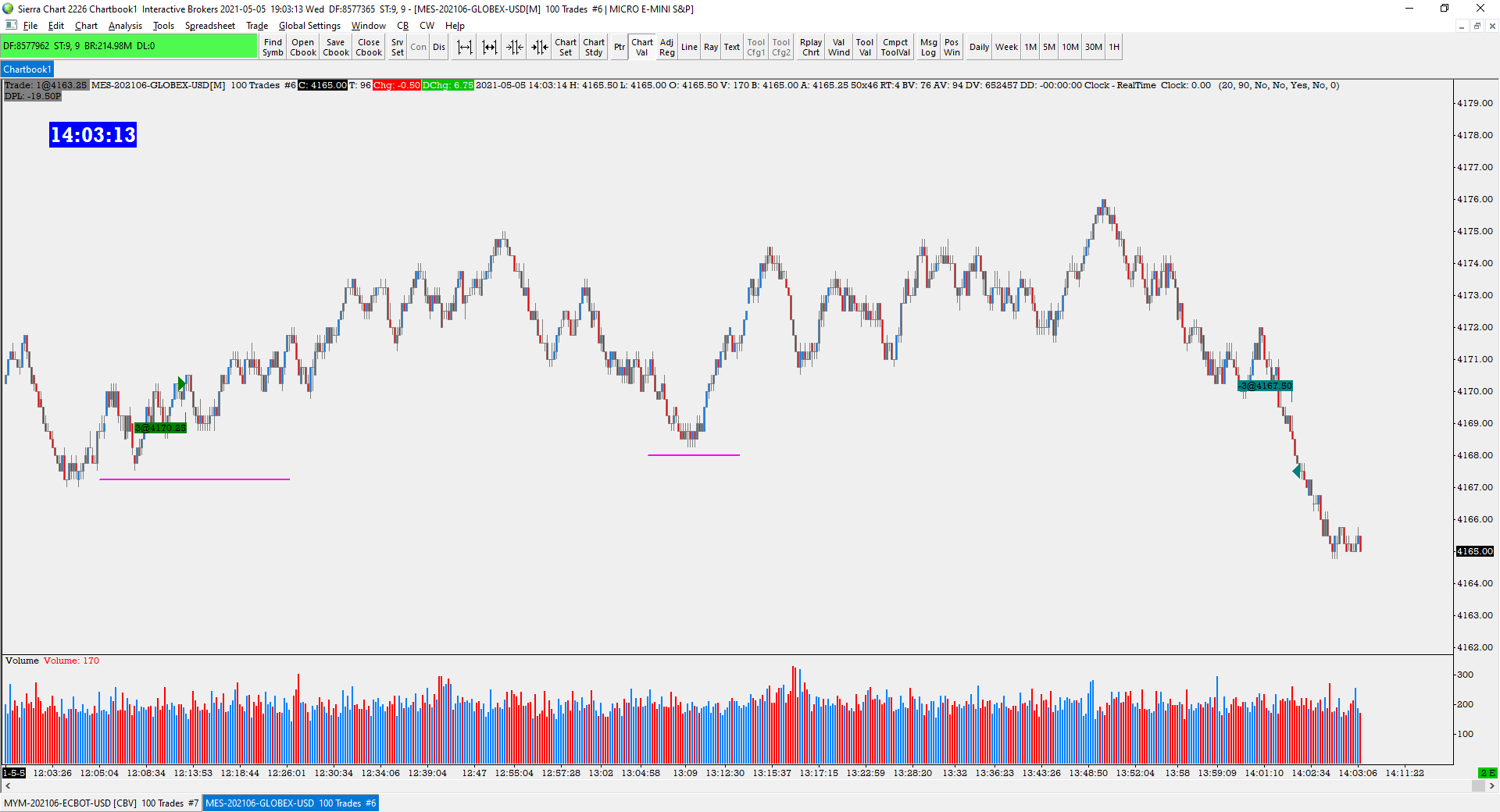Toggle the Chart Val tool
This screenshot has height=812, width=1500.
pos(642,47)
